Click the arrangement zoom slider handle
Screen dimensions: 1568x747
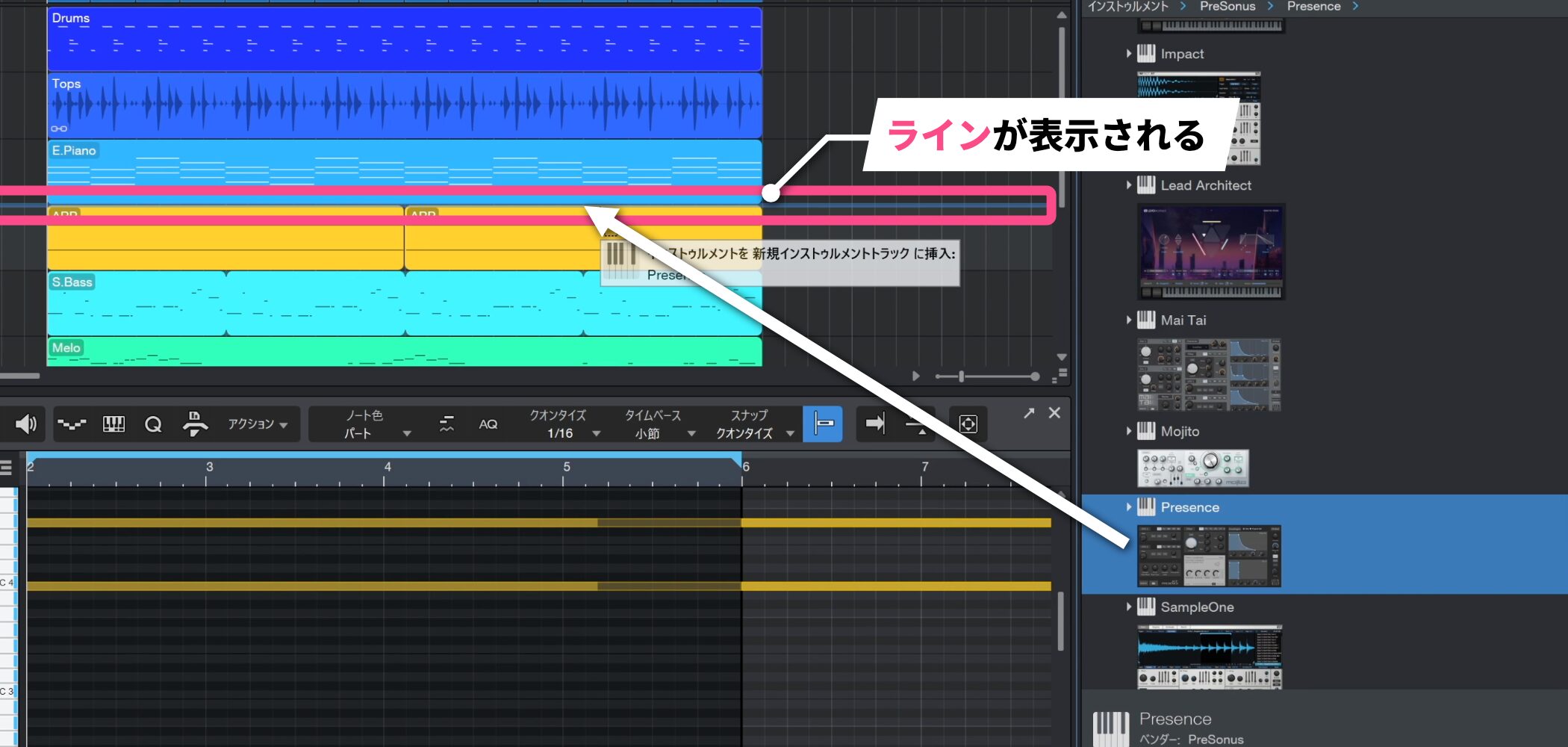tap(962, 376)
